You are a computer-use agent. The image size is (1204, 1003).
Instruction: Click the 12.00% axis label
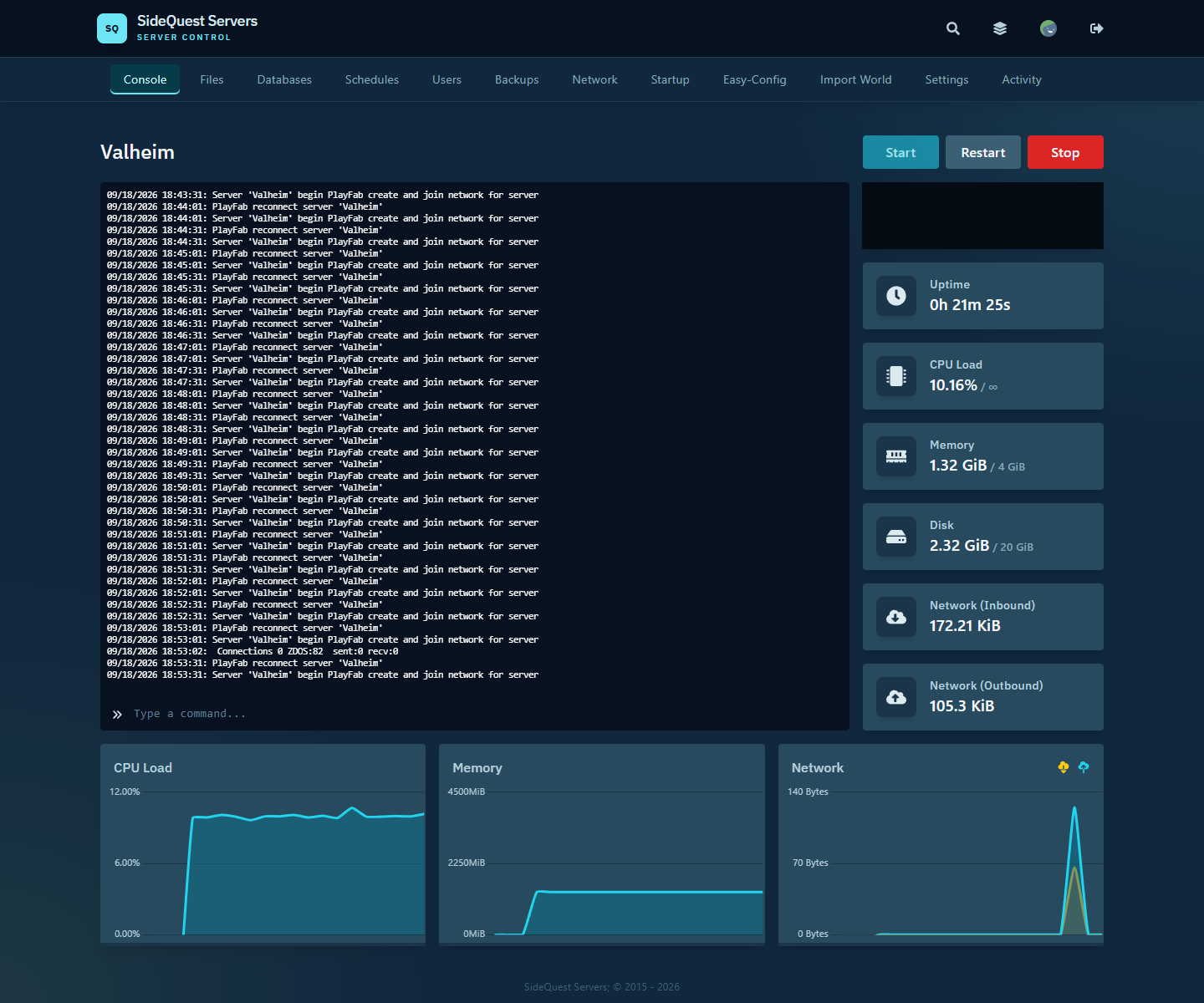pyautogui.click(x=125, y=792)
